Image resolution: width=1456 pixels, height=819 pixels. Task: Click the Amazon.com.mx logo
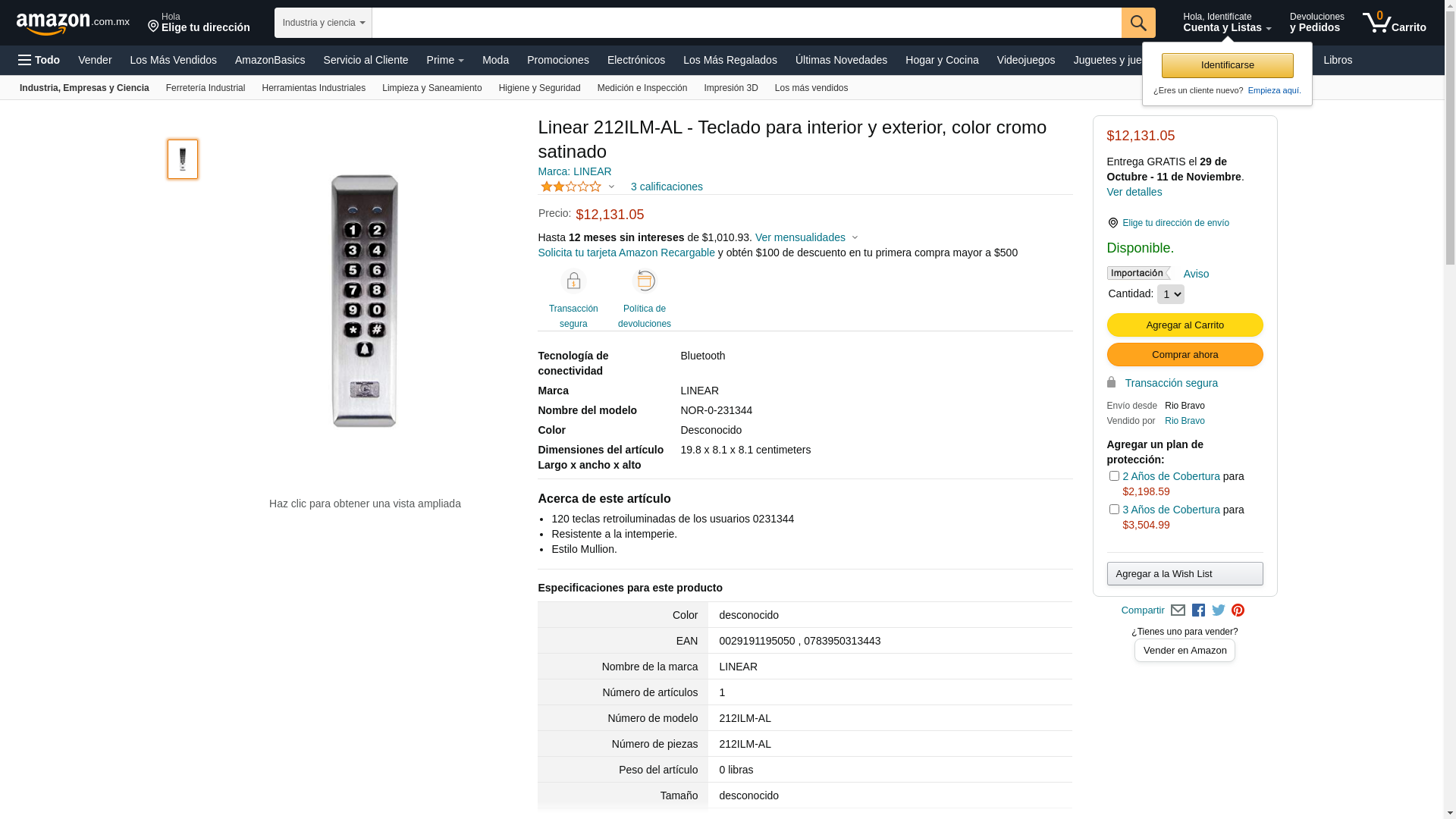pos(72,23)
